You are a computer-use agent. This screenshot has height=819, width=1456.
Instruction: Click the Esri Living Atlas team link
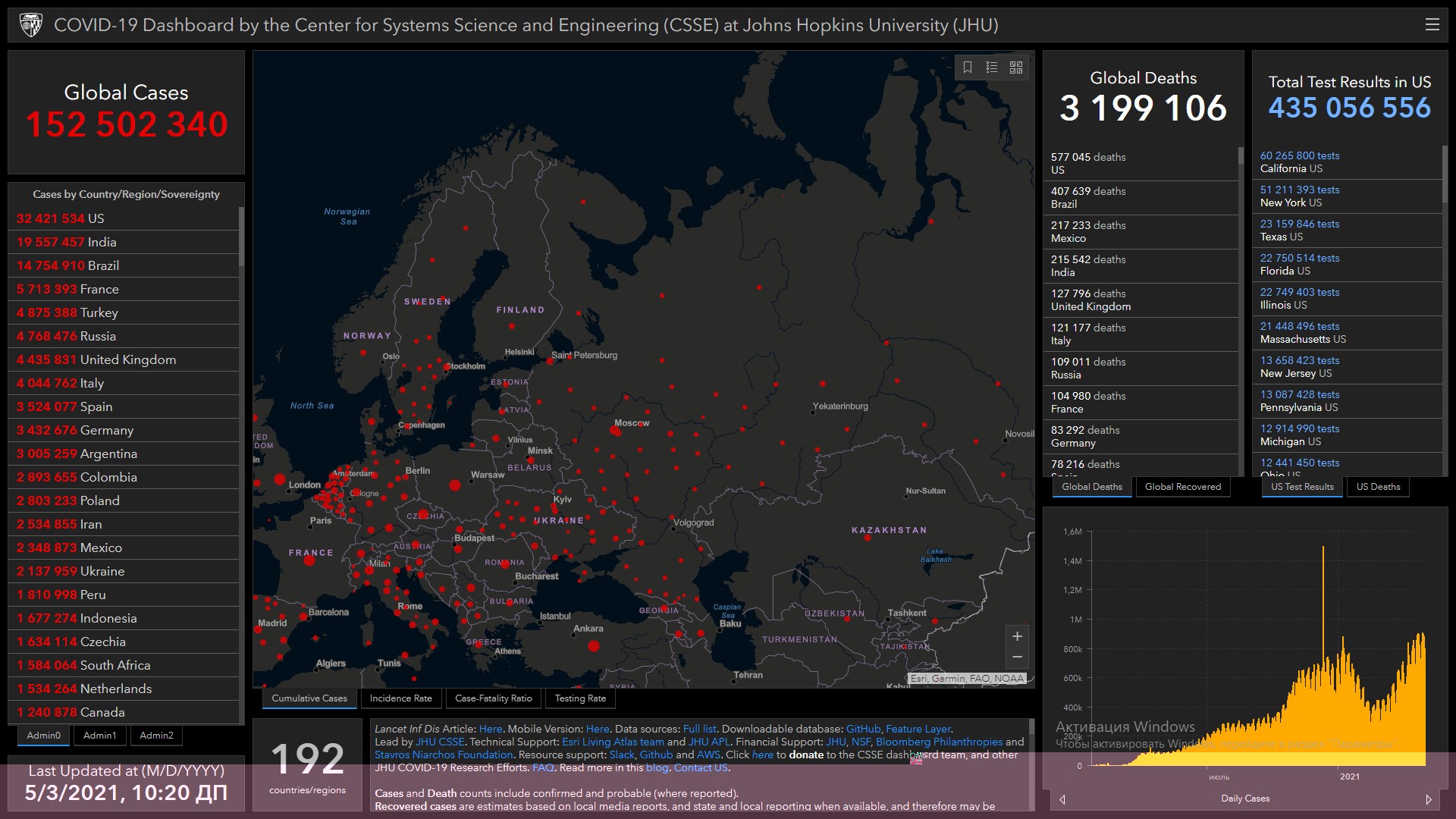pyautogui.click(x=613, y=742)
